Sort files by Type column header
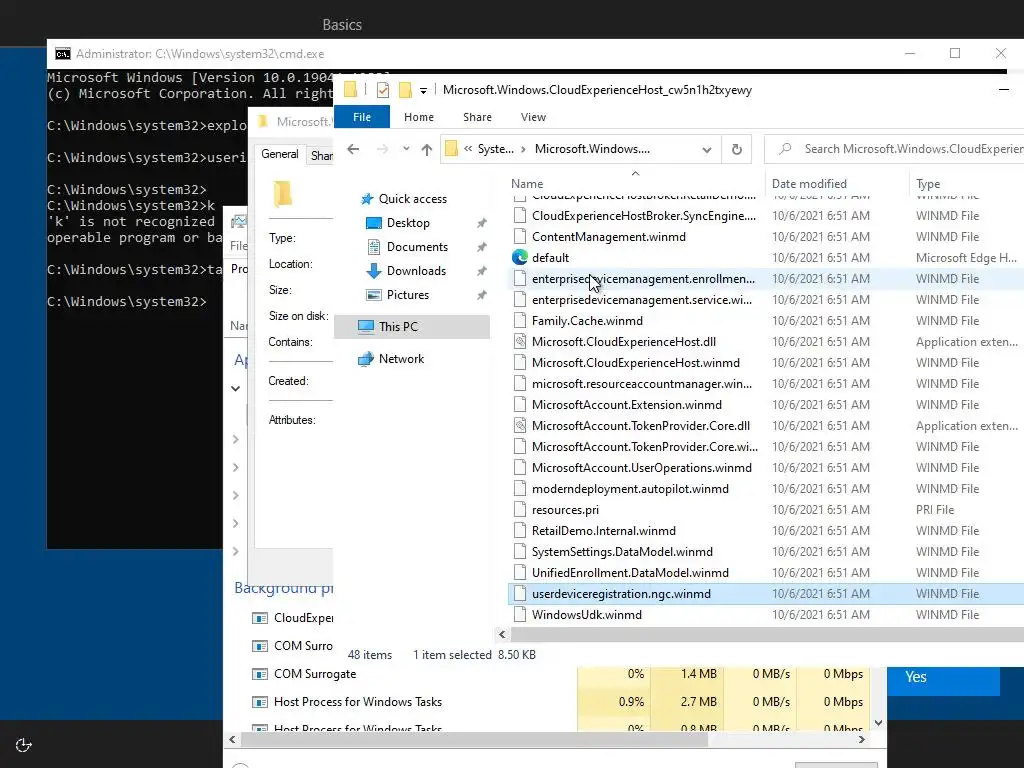This screenshot has width=1024, height=768. (x=927, y=184)
